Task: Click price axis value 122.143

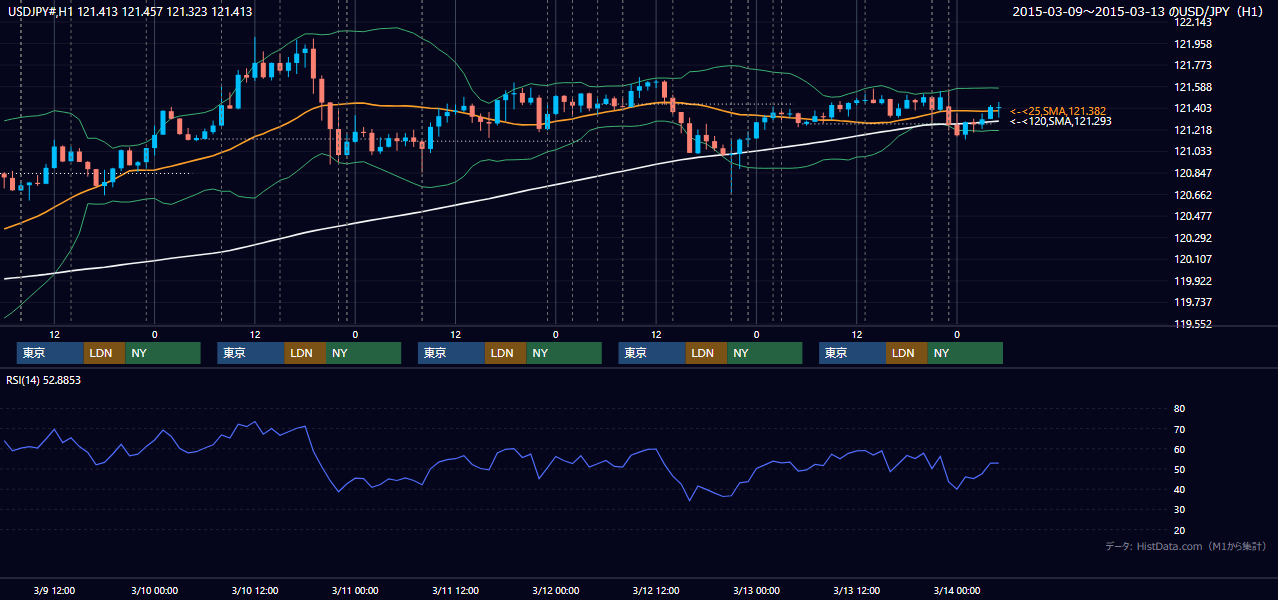Action: pos(1193,22)
